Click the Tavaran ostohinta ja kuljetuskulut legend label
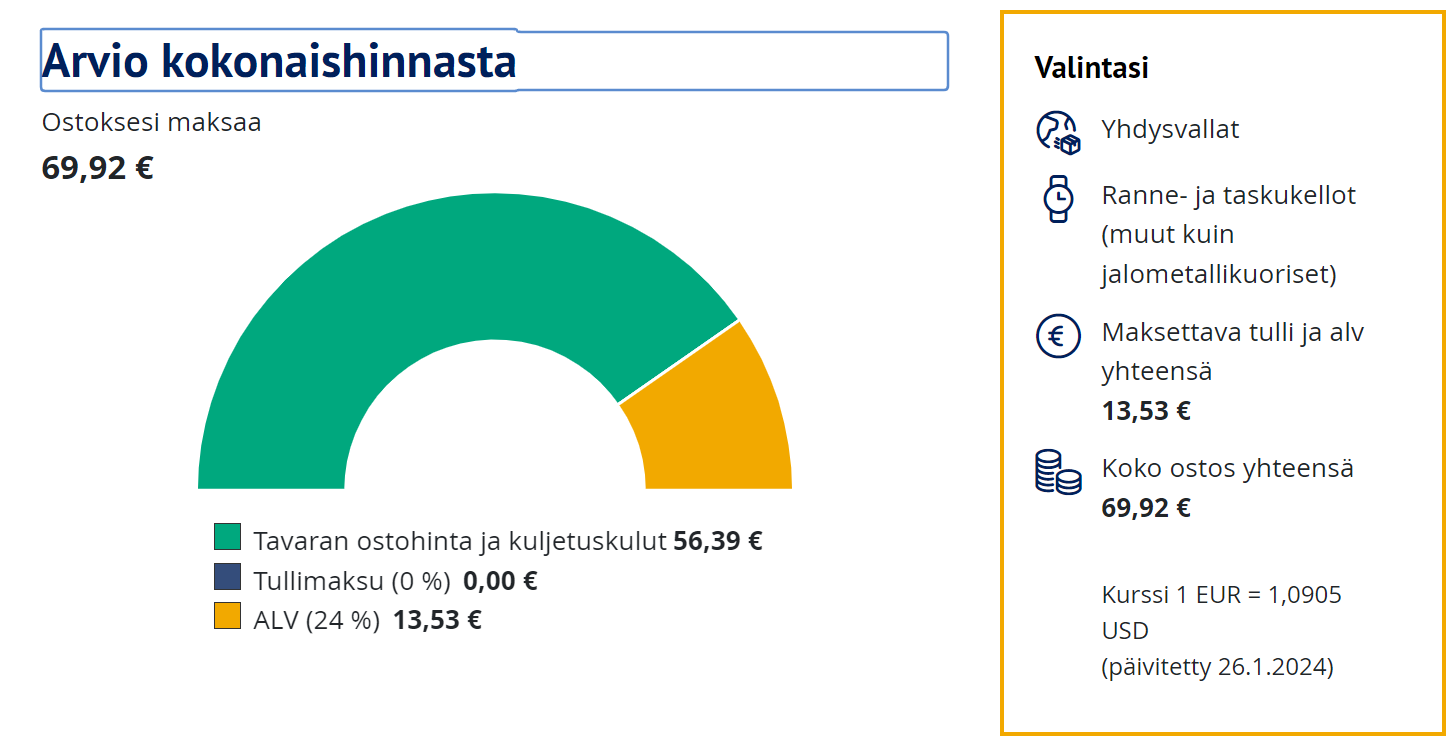Viewport: 1454px width, 748px height. click(x=459, y=541)
